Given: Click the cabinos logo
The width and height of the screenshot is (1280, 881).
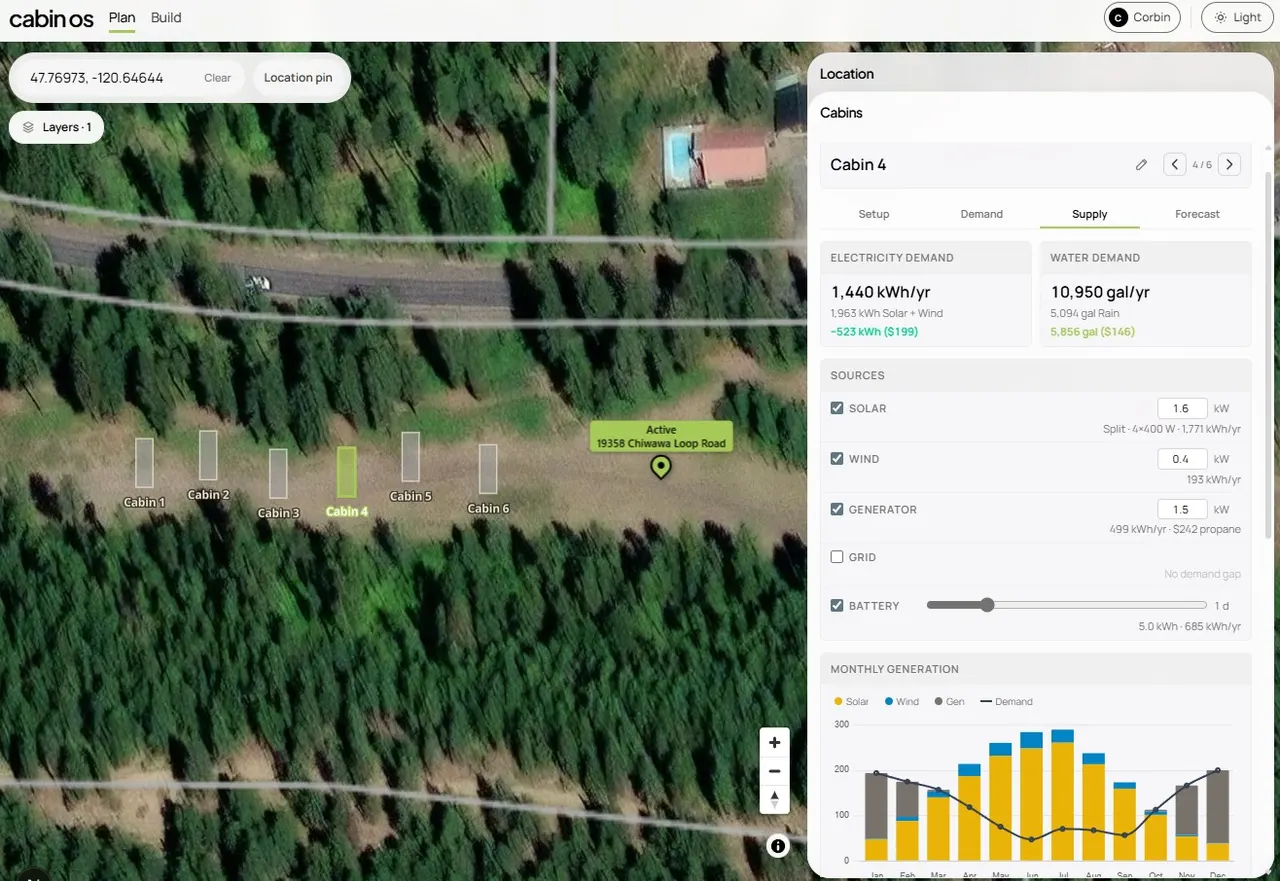Looking at the screenshot, I should [51, 18].
